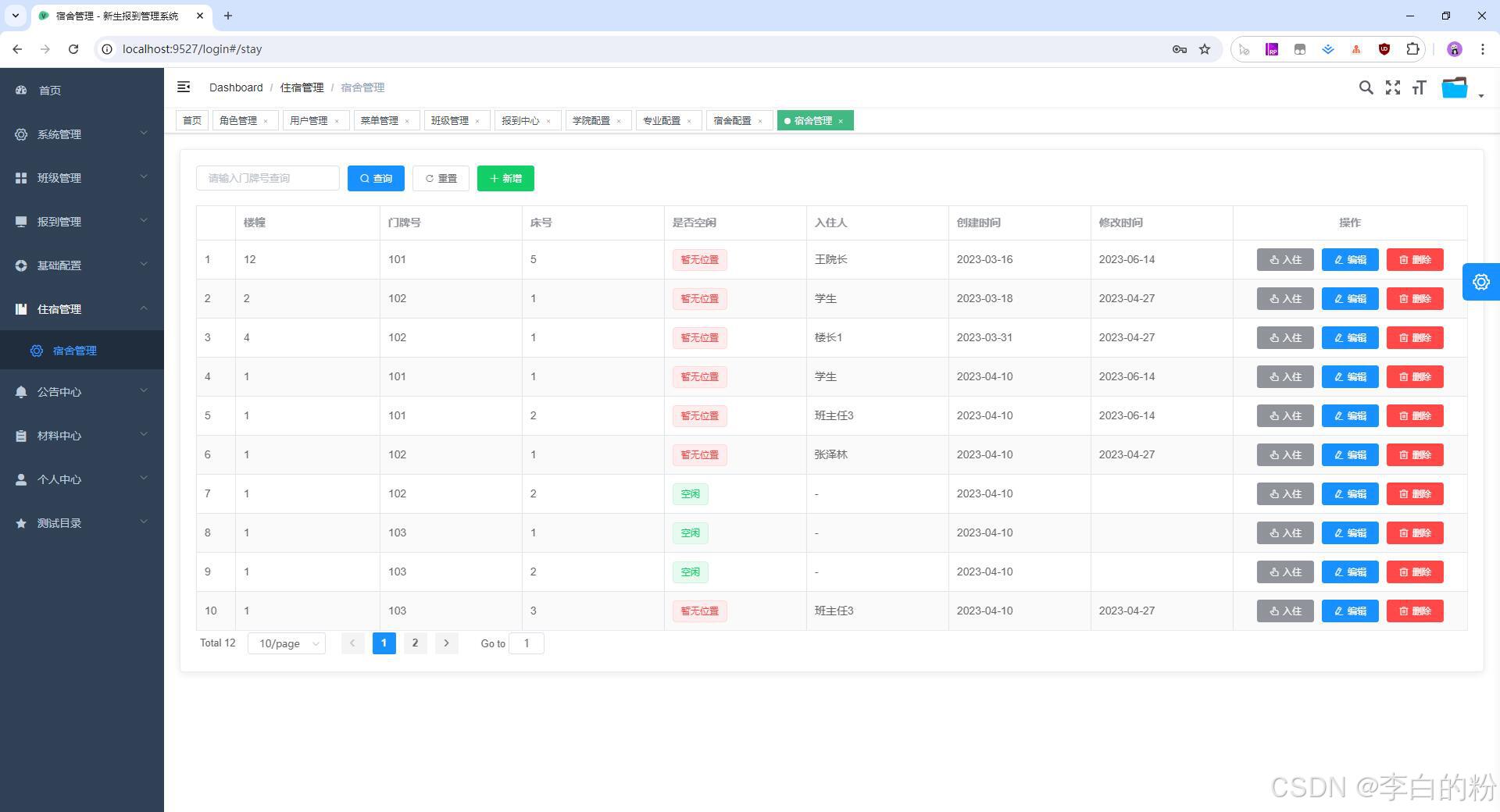Switch to the 学院配置 tab

[x=591, y=121]
